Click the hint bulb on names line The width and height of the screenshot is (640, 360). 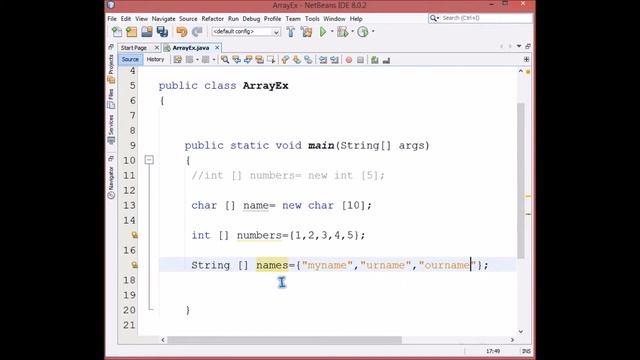click(134, 265)
